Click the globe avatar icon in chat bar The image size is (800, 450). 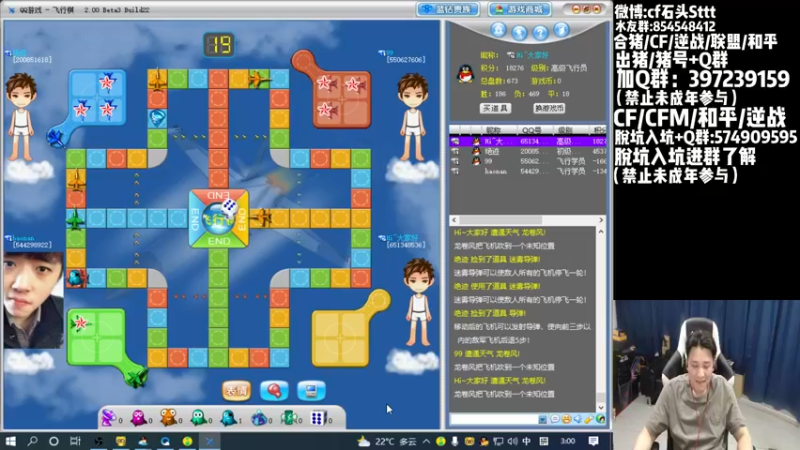point(600,419)
